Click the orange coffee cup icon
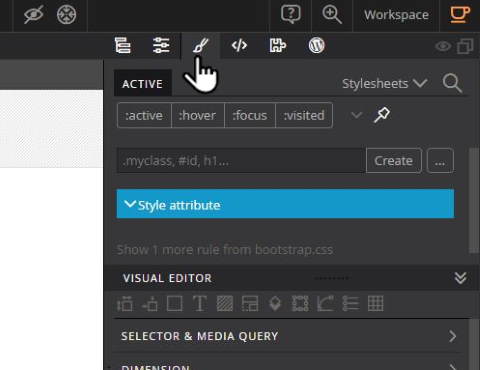The height and width of the screenshot is (370, 480). (460, 14)
